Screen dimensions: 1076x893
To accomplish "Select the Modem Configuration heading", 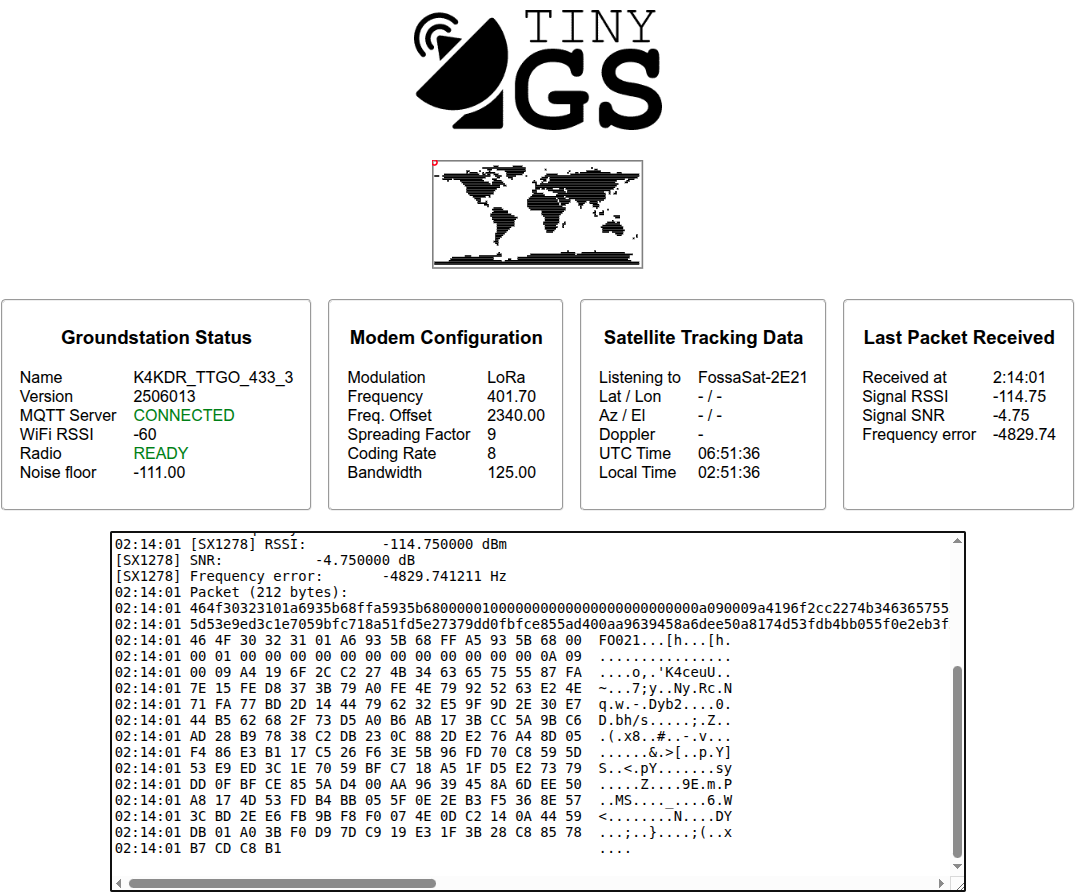I will pos(446,338).
